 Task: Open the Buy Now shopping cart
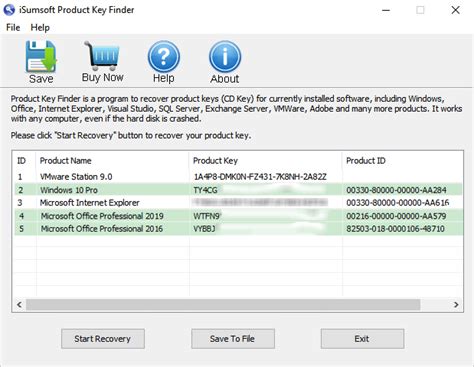102,56
